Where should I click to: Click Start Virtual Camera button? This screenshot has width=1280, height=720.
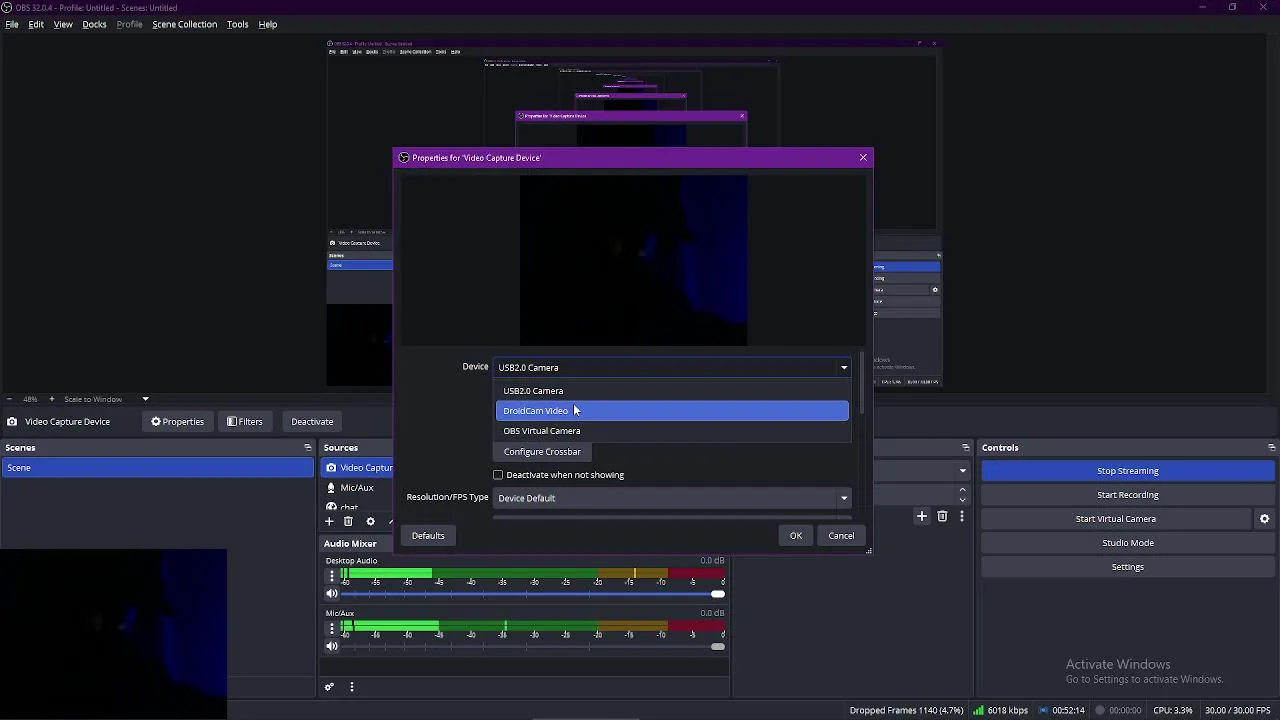click(1115, 519)
